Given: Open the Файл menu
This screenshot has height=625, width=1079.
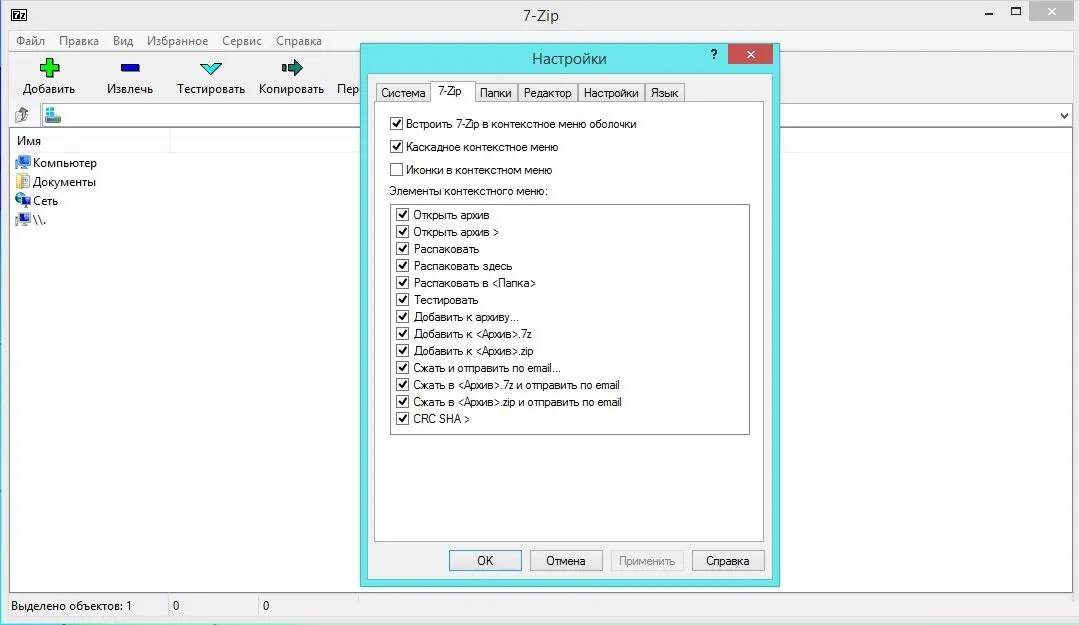Looking at the screenshot, I should tap(30, 41).
